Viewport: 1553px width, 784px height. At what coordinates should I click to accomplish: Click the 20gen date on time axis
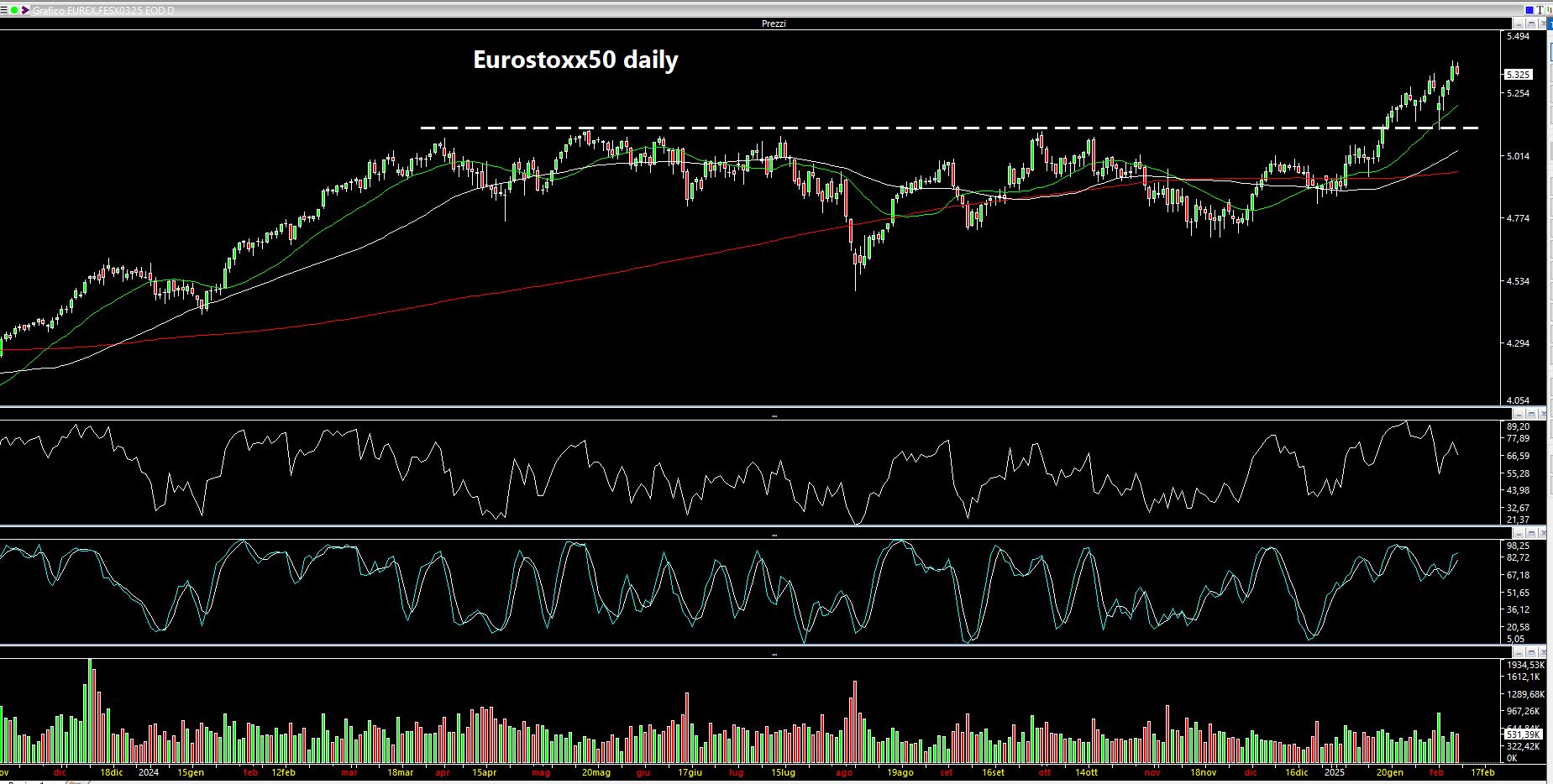(1390, 772)
